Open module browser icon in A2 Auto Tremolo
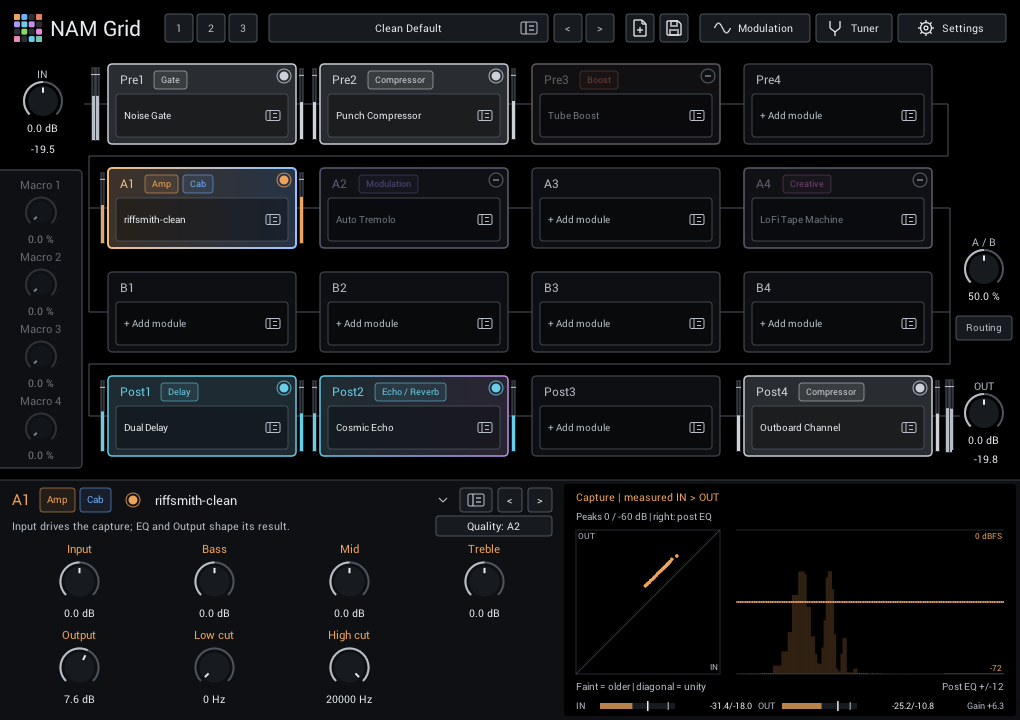The height and width of the screenshot is (720, 1020). pos(485,219)
